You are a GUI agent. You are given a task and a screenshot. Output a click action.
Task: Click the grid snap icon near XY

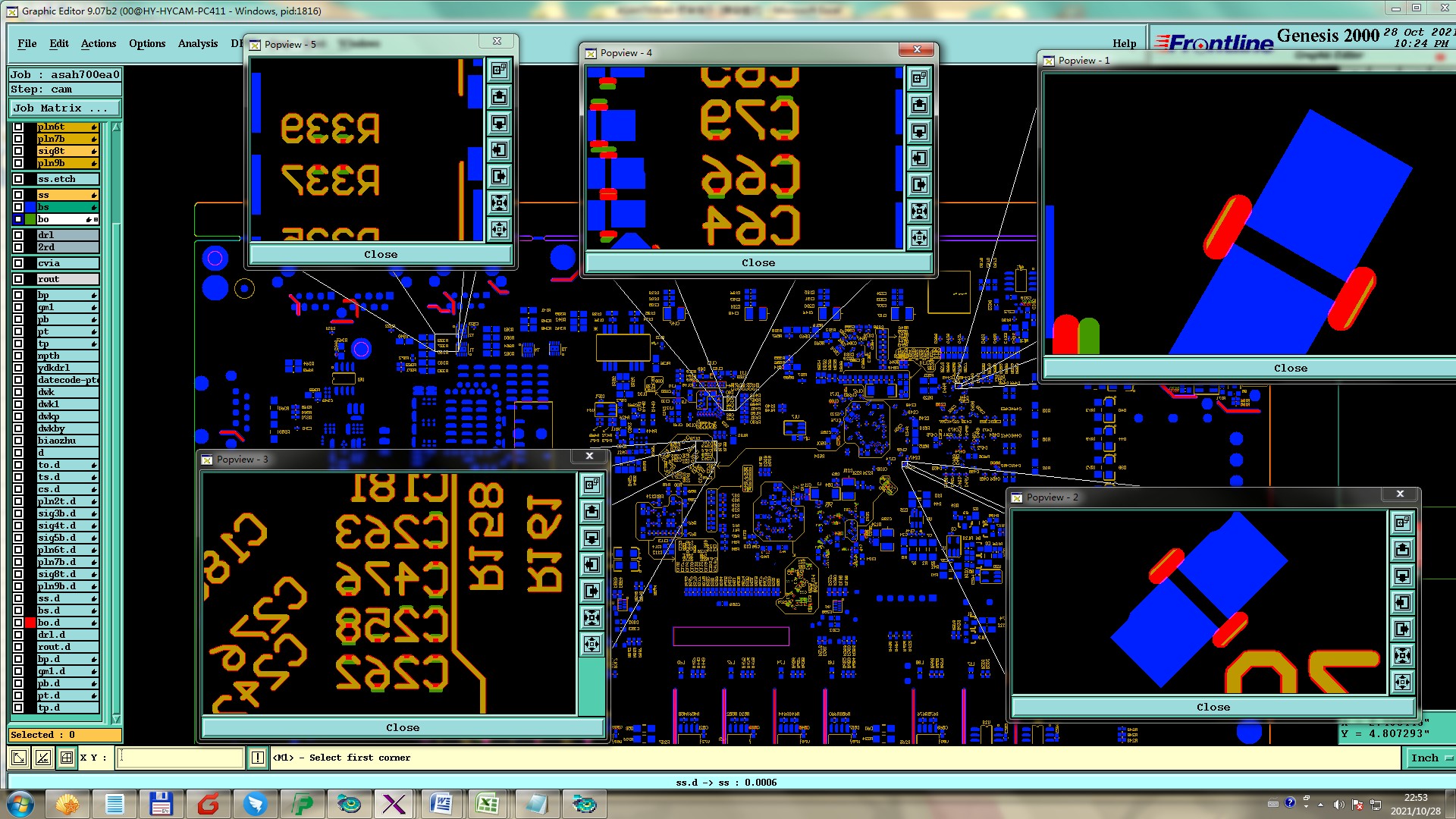point(67,757)
